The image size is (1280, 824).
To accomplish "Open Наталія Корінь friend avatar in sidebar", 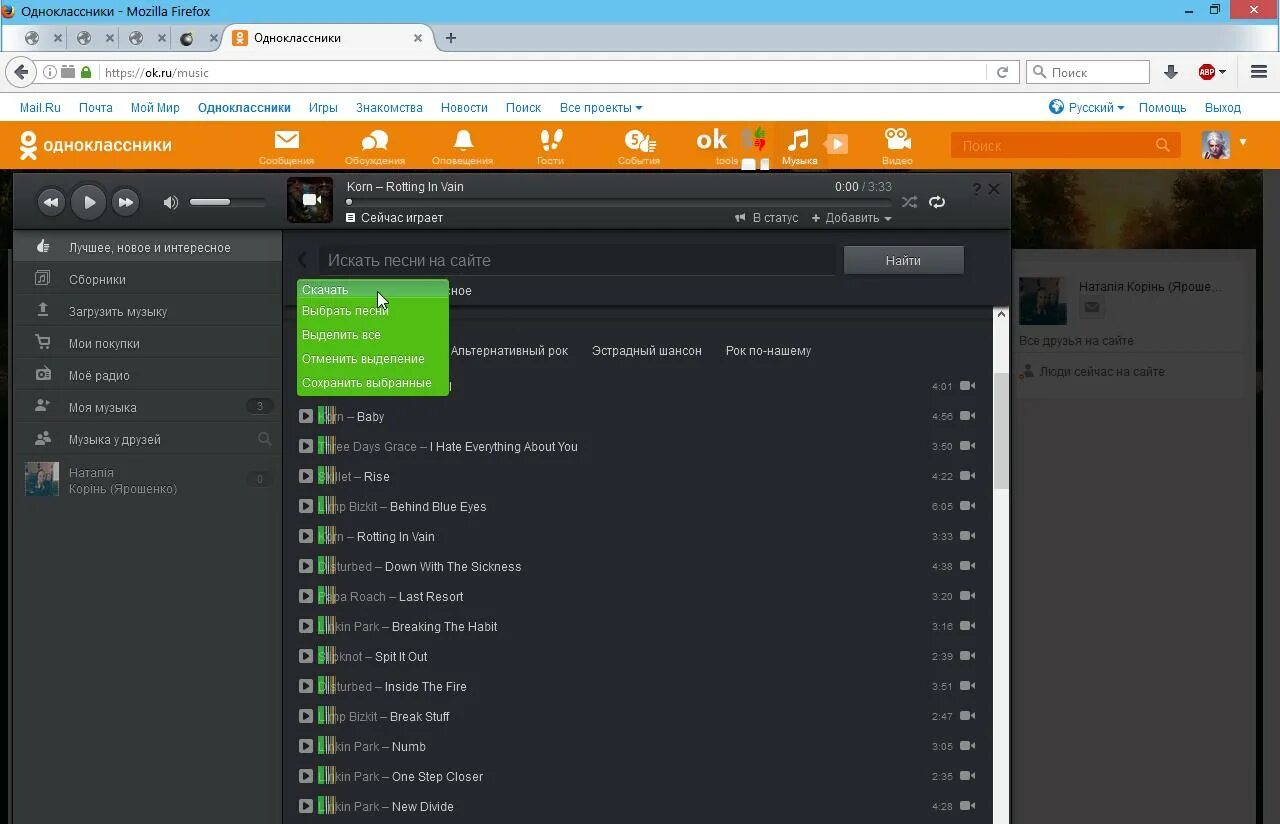I will tap(42, 480).
